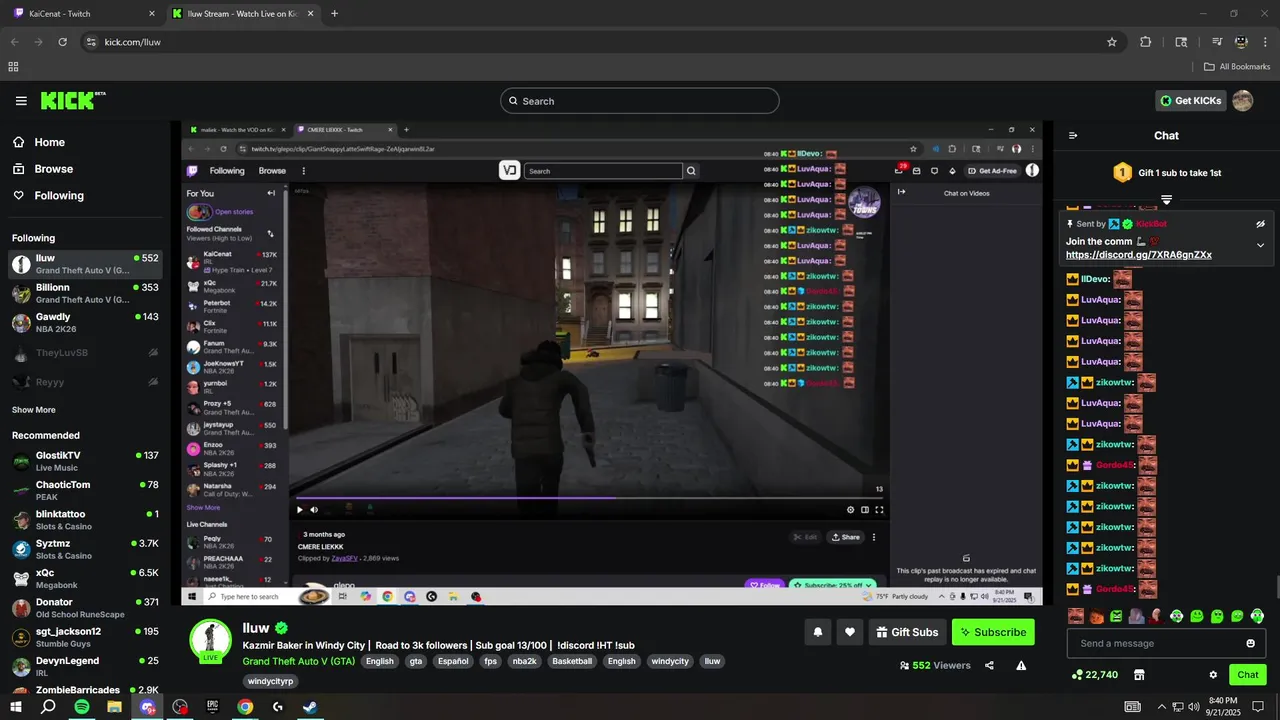Open the profile avatar menu
The height and width of the screenshot is (720, 1280).
pos(1243,101)
